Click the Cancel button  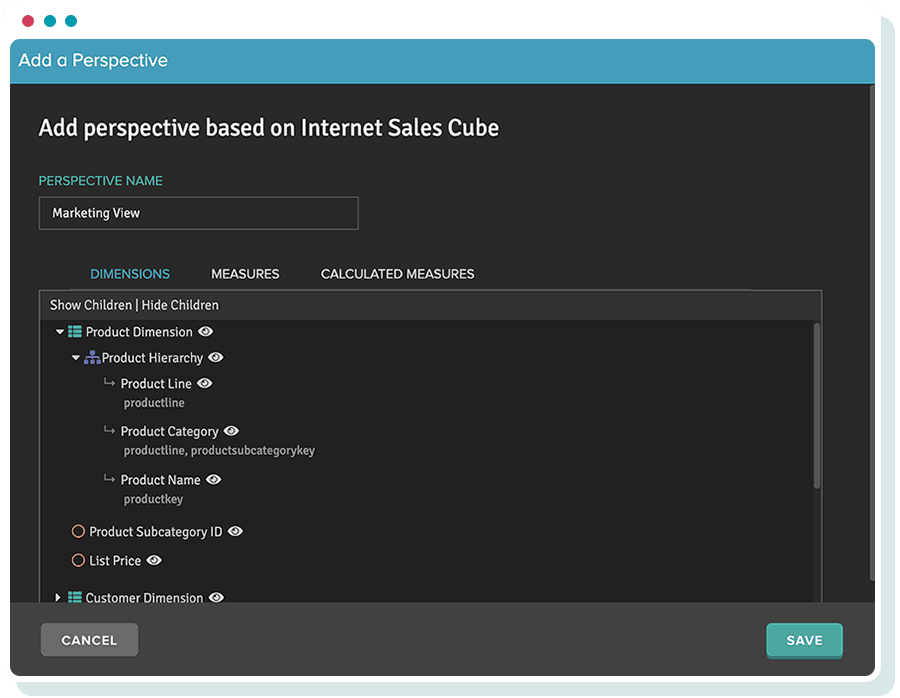coord(89,640)
